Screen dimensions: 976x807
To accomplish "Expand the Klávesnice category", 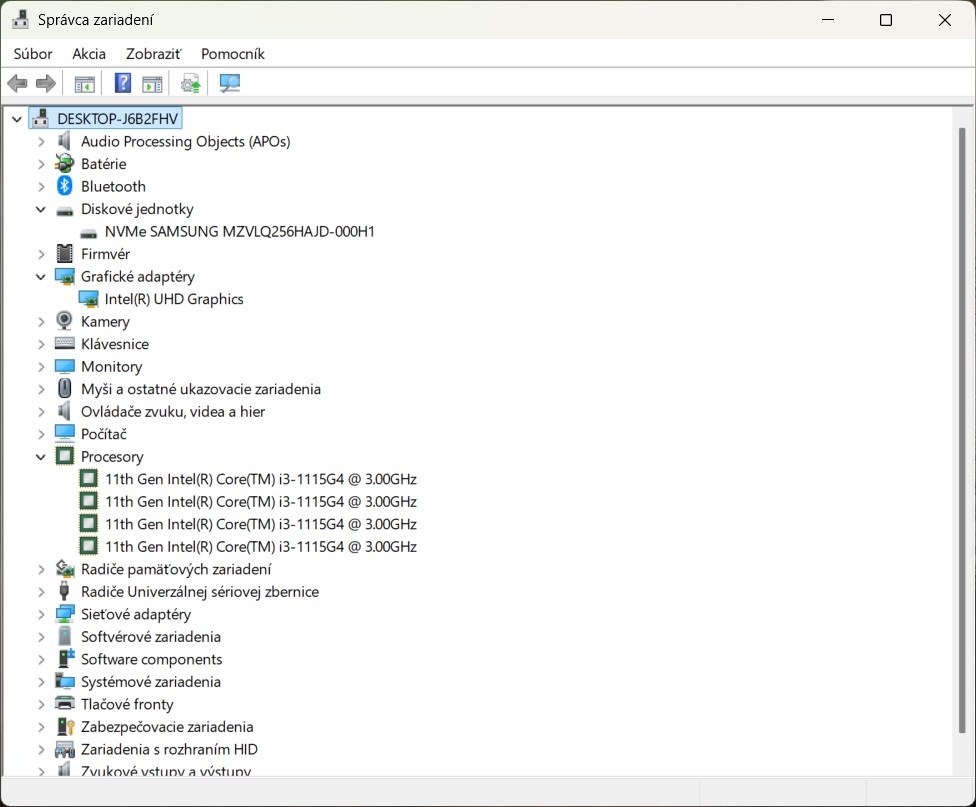I will (x=41, y=344).
